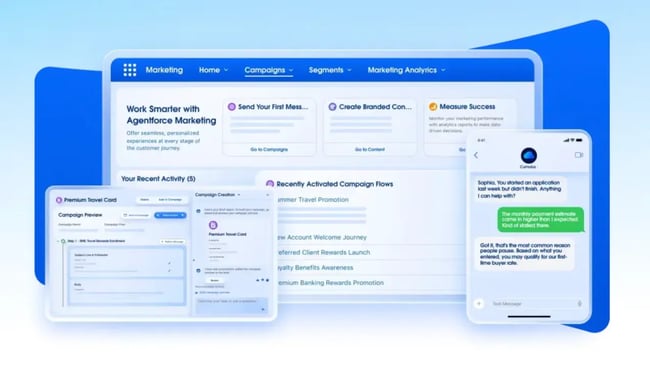The width and height of the screenshot is (650, 370).
Task: Tap the reply starting 'Got it, that's the most'
Action: point(525,254)
